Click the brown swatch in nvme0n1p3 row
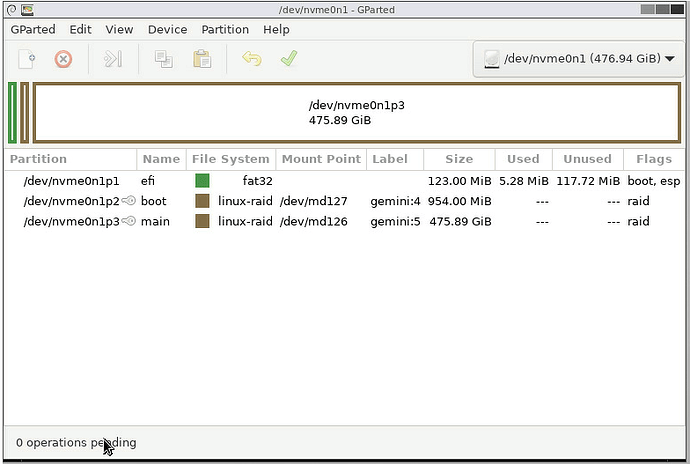This screenshot has width=690, height=464. (202, 221)
